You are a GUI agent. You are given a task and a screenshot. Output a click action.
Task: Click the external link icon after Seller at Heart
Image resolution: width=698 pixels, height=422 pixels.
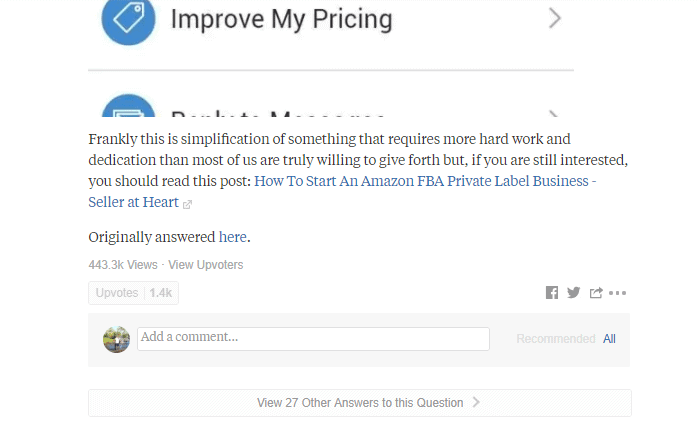pos(187,204)
